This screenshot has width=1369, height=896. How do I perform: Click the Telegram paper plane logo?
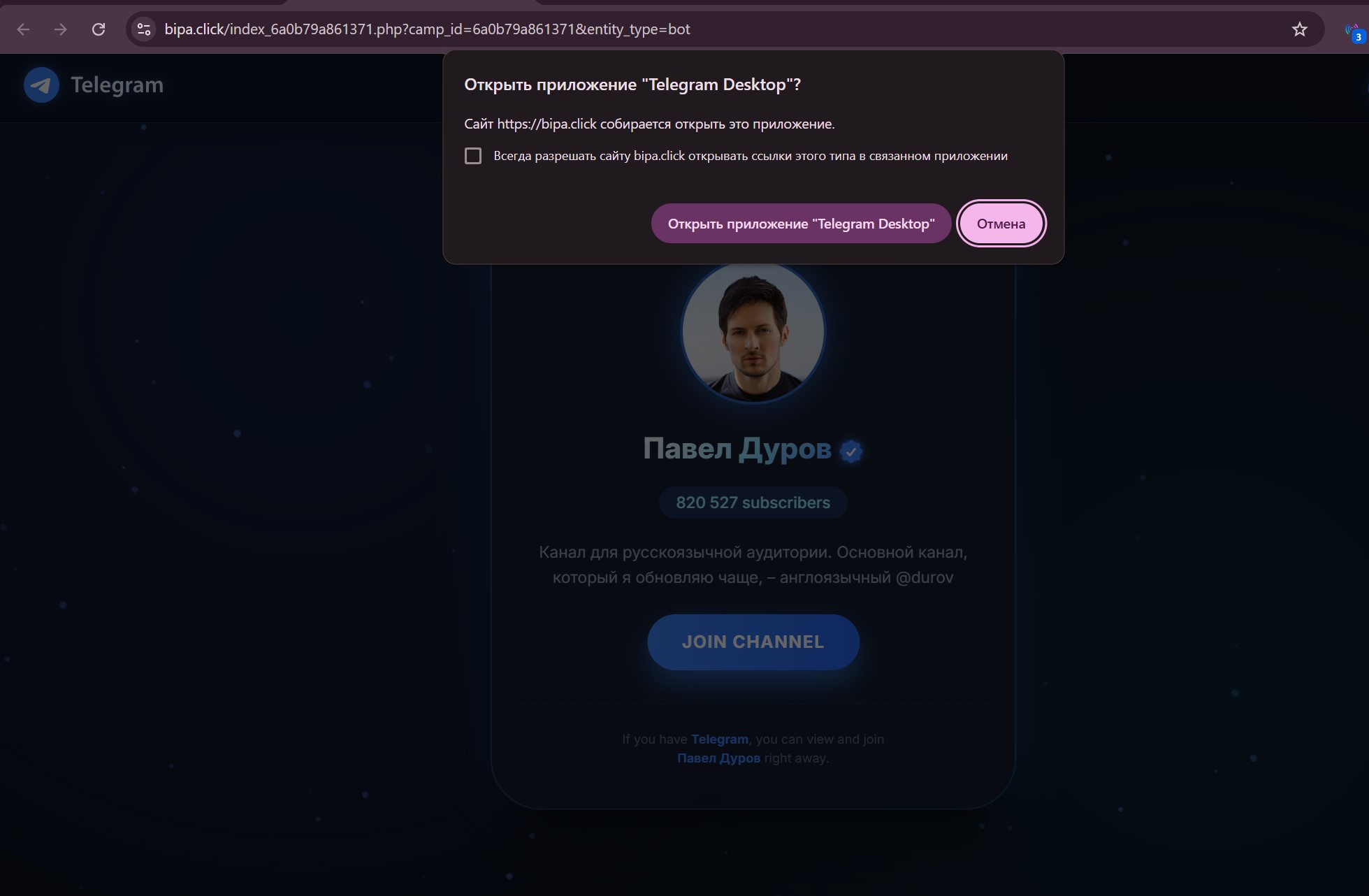[41, 85]
